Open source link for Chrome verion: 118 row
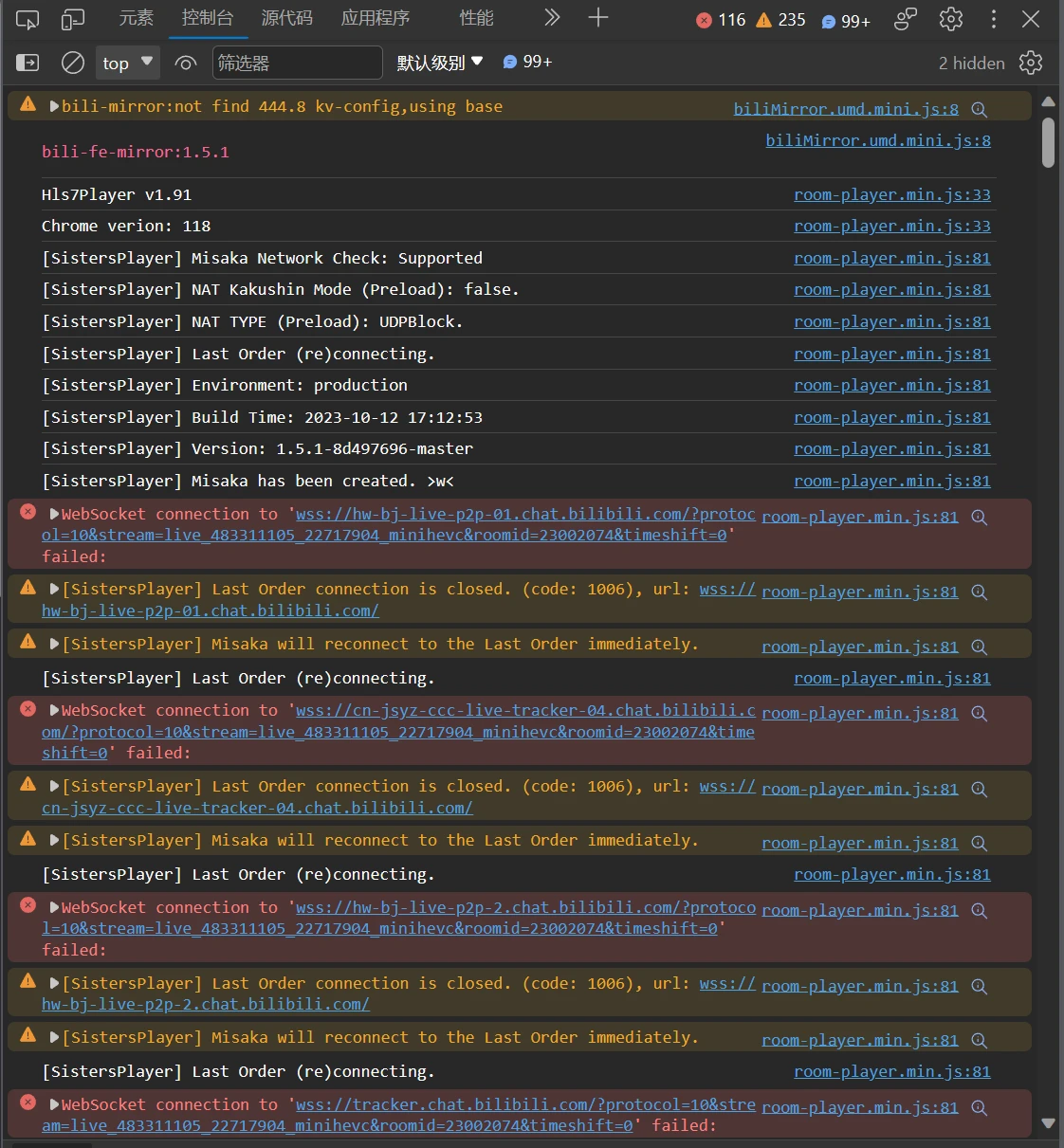The image size is (1064, 1148). tap(892, 226)
